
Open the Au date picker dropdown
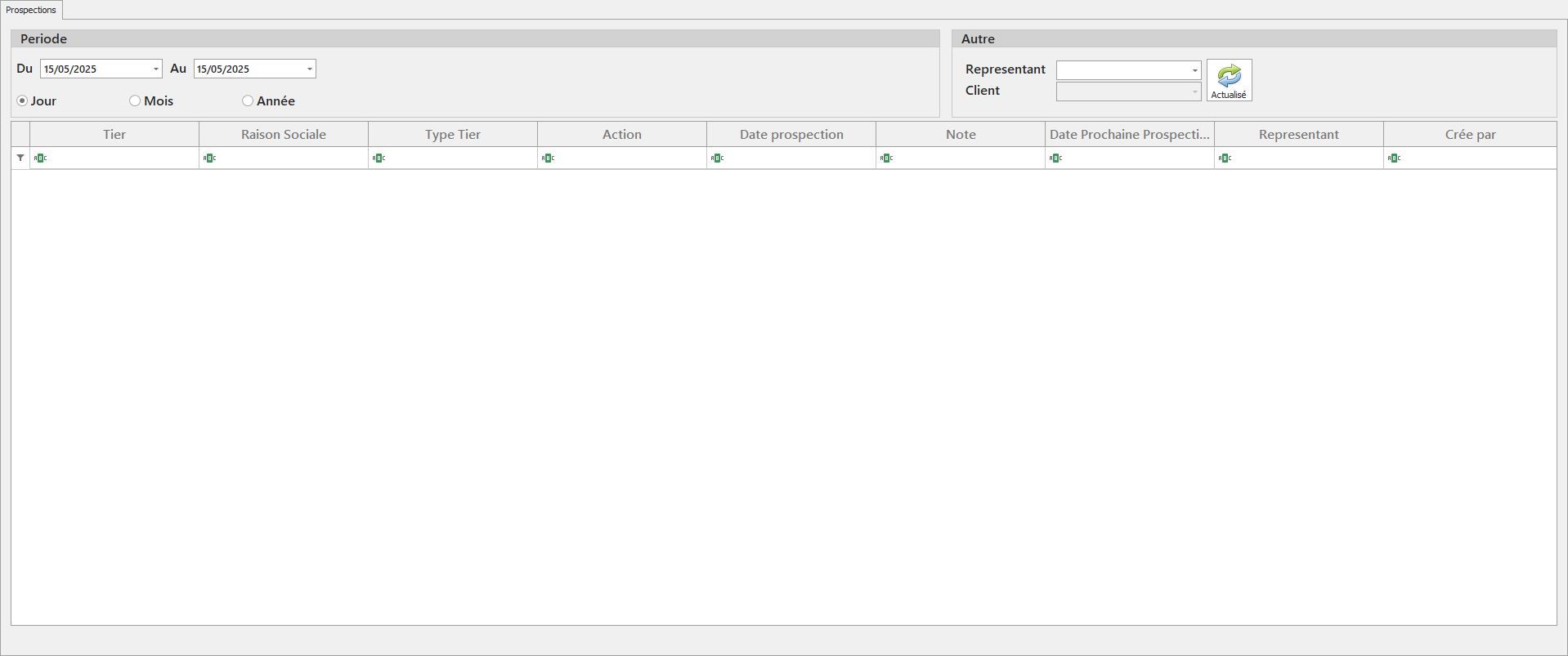tap(309, 69)
